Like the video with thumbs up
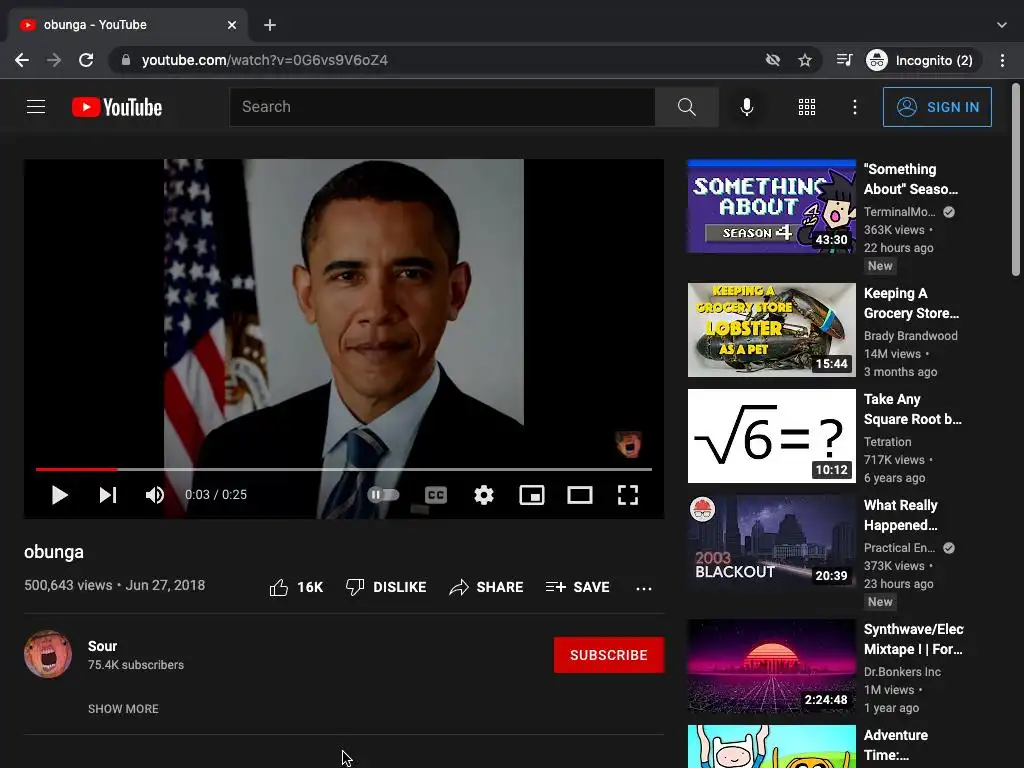Screen dimensions: 1024x768 (x=279, y=587)
